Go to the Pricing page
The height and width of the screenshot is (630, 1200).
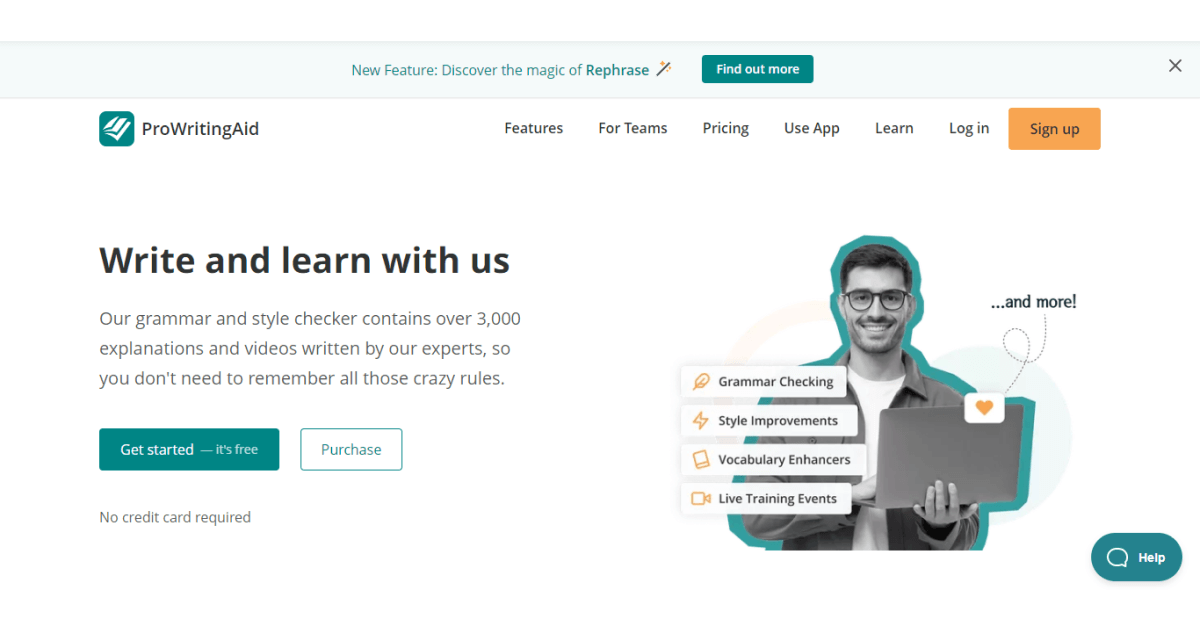(x=726, y=128)
